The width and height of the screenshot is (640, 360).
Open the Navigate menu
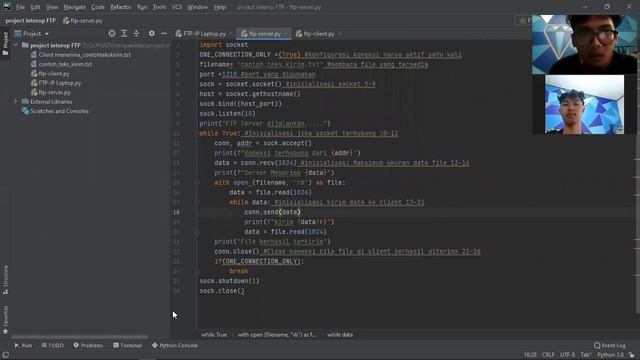tap(74, 7)
